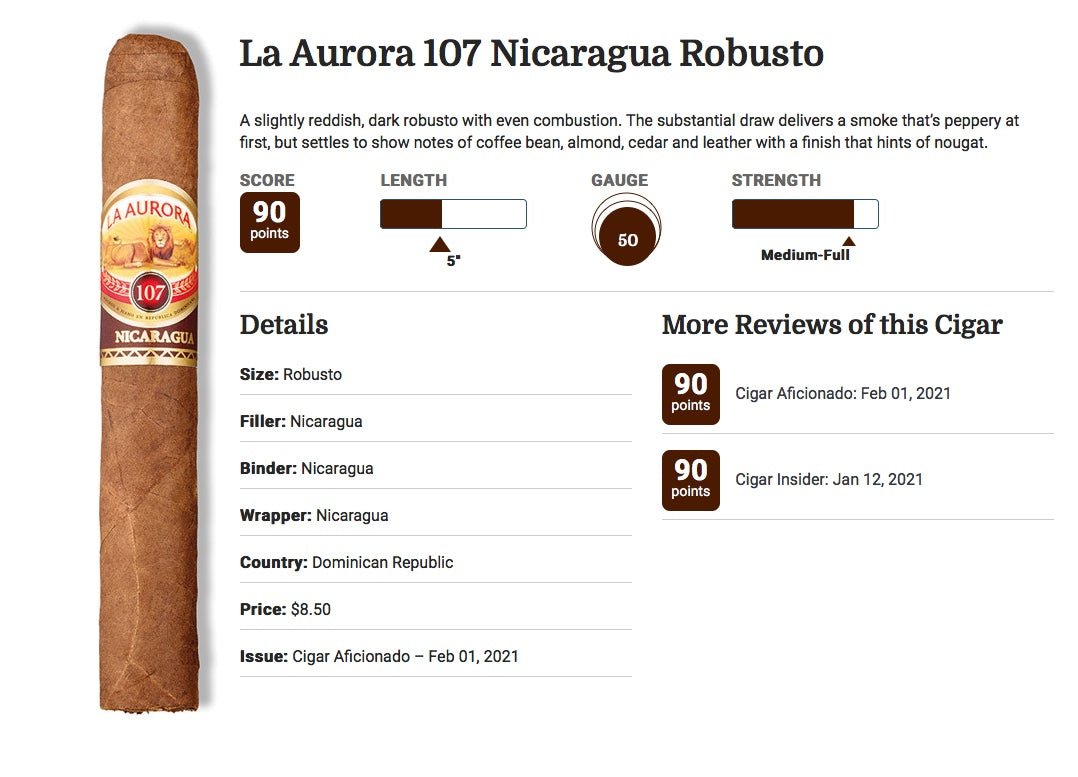Click the Price: $8.50 row
The height and width of the screenshot is (777, 1078).
435,609
